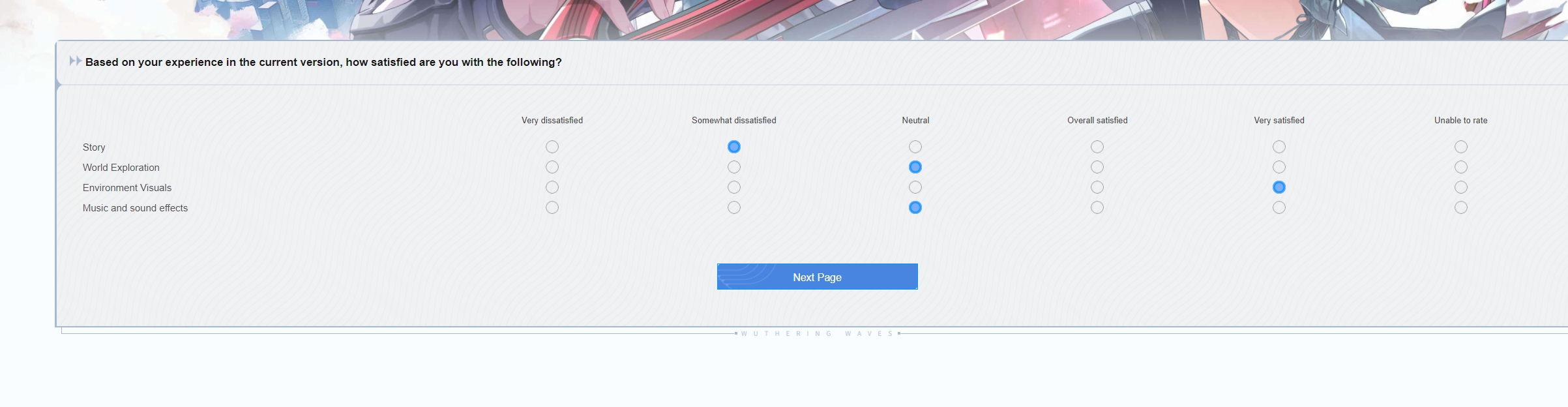
Task: Pick Unable to rate for Environment Visuals
Action: (1461, 187)
